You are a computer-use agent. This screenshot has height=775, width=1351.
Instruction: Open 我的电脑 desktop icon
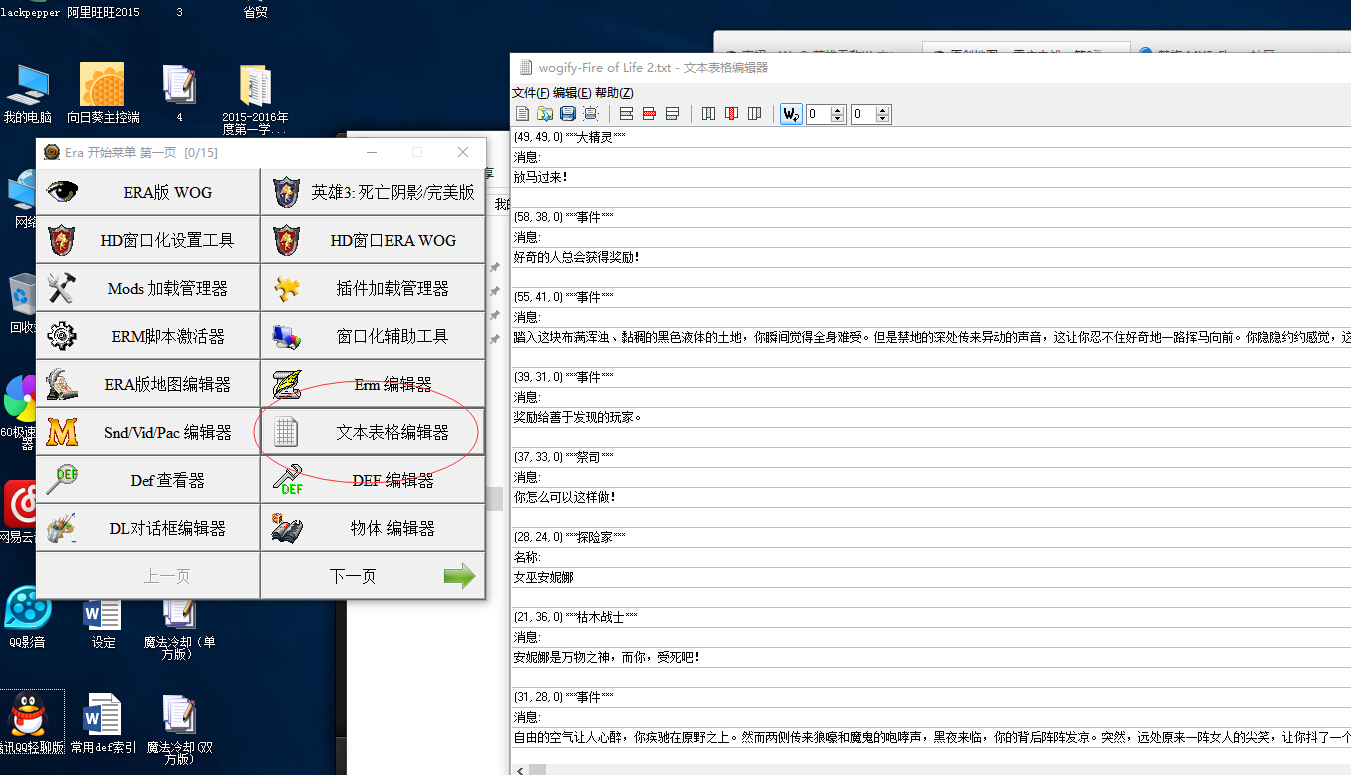point(27,93)
